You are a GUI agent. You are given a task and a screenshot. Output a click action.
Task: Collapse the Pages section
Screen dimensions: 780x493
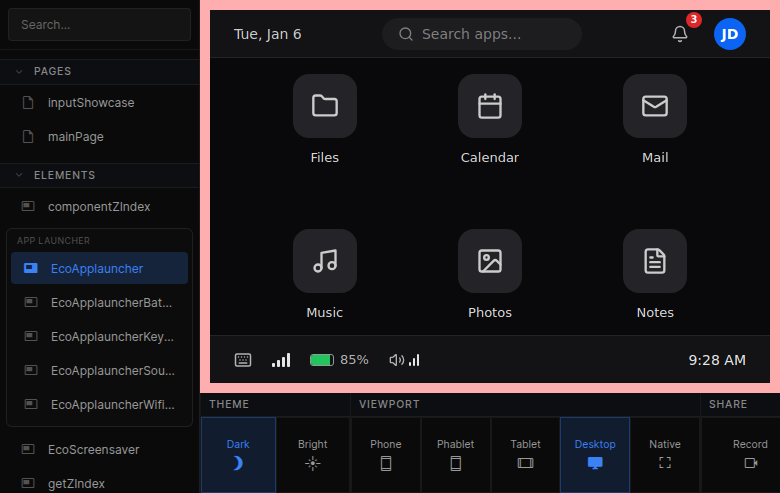tap(19, 71)
